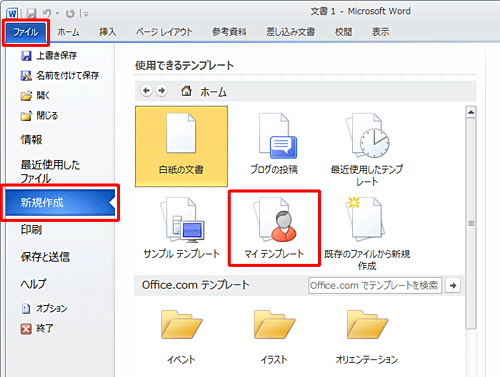Viewport: 500px width, 377px height.
Task: Open the オリエンテーション template folder
Action: point(367,336)
